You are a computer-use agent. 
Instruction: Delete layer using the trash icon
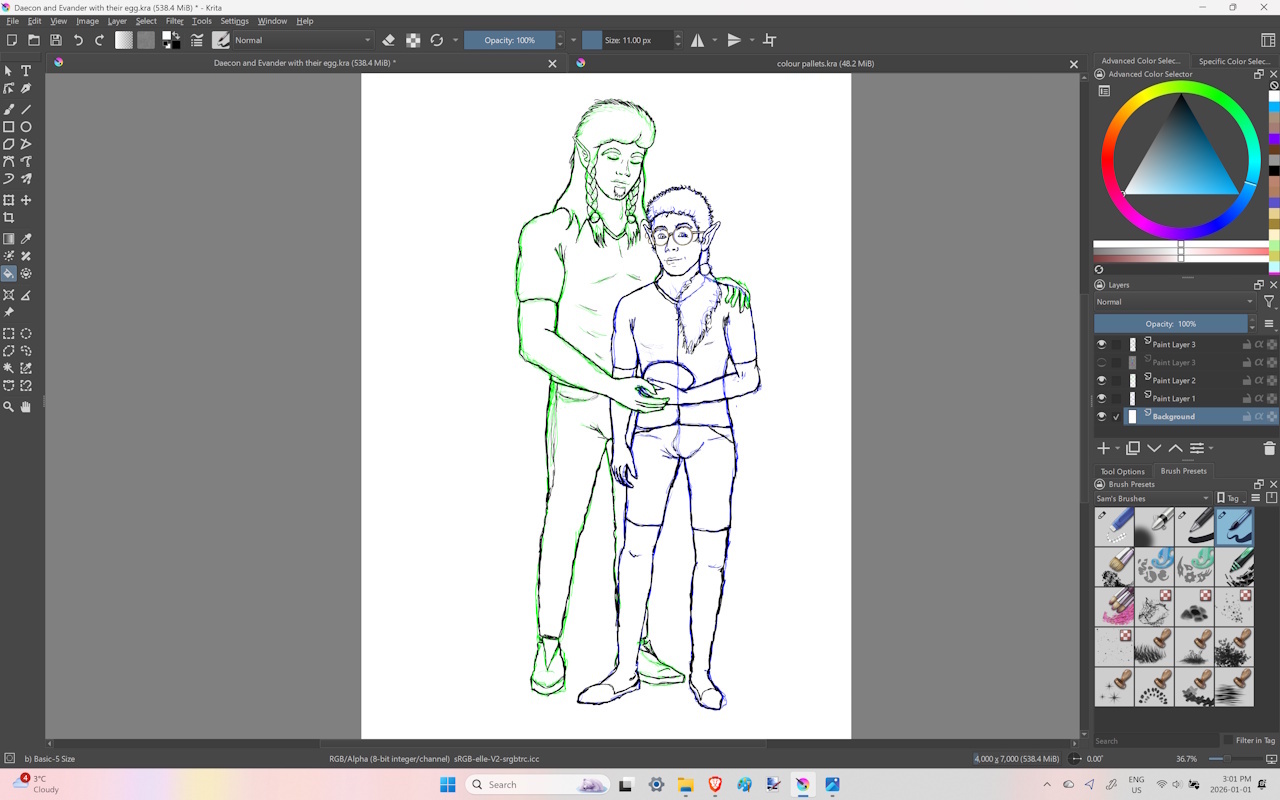pos(1270,448)
